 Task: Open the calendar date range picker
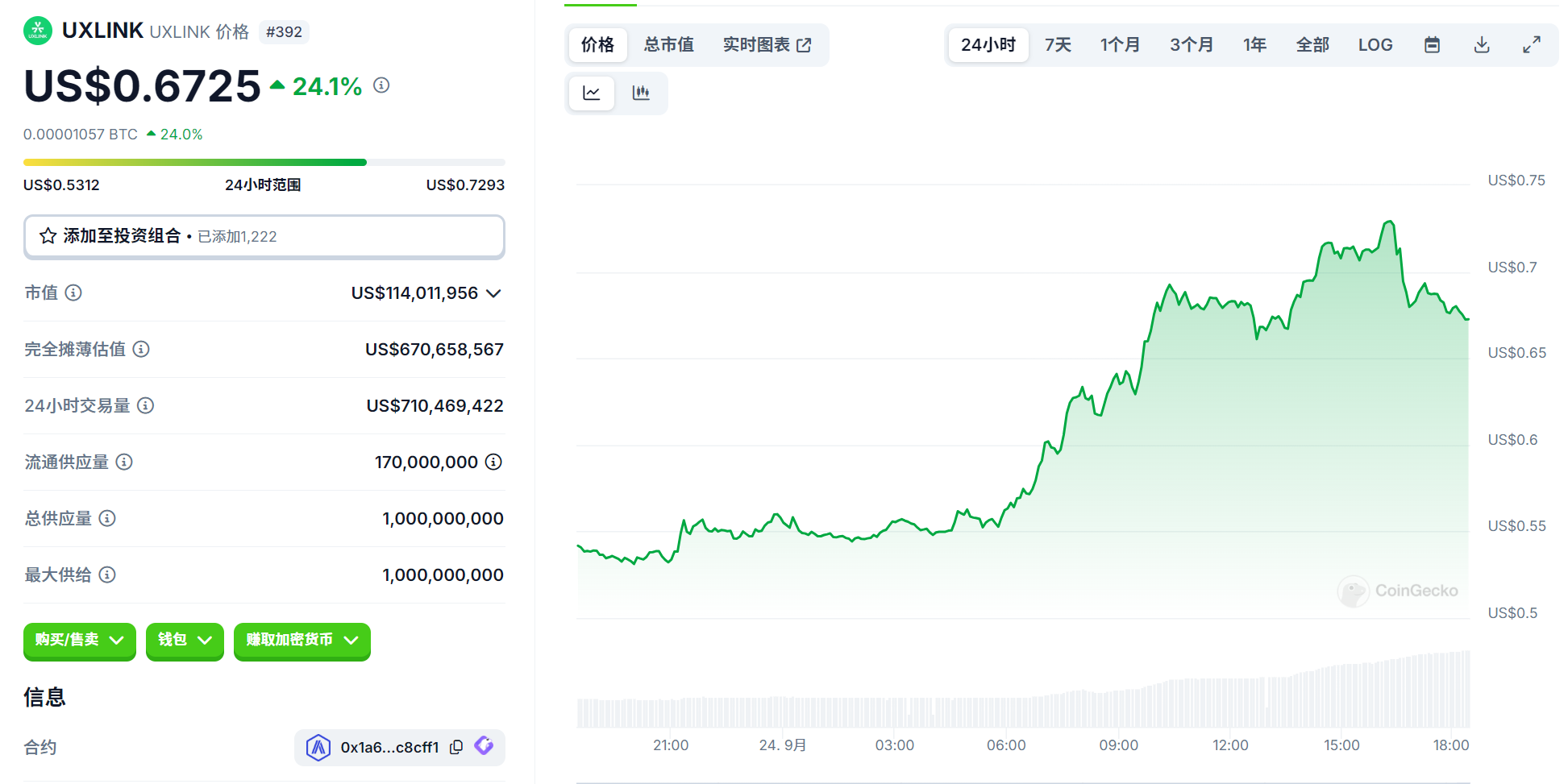point(1432,45)
